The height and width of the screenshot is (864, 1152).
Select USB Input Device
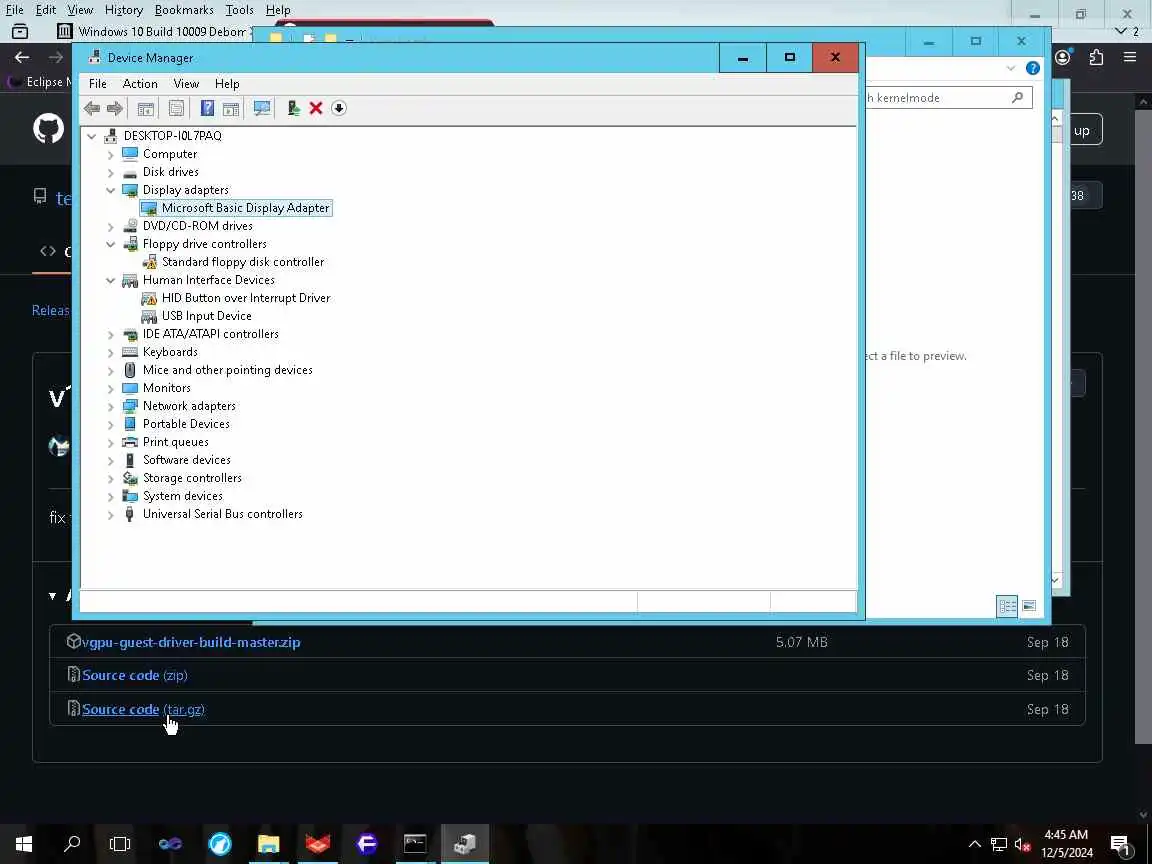coord(206,316)
